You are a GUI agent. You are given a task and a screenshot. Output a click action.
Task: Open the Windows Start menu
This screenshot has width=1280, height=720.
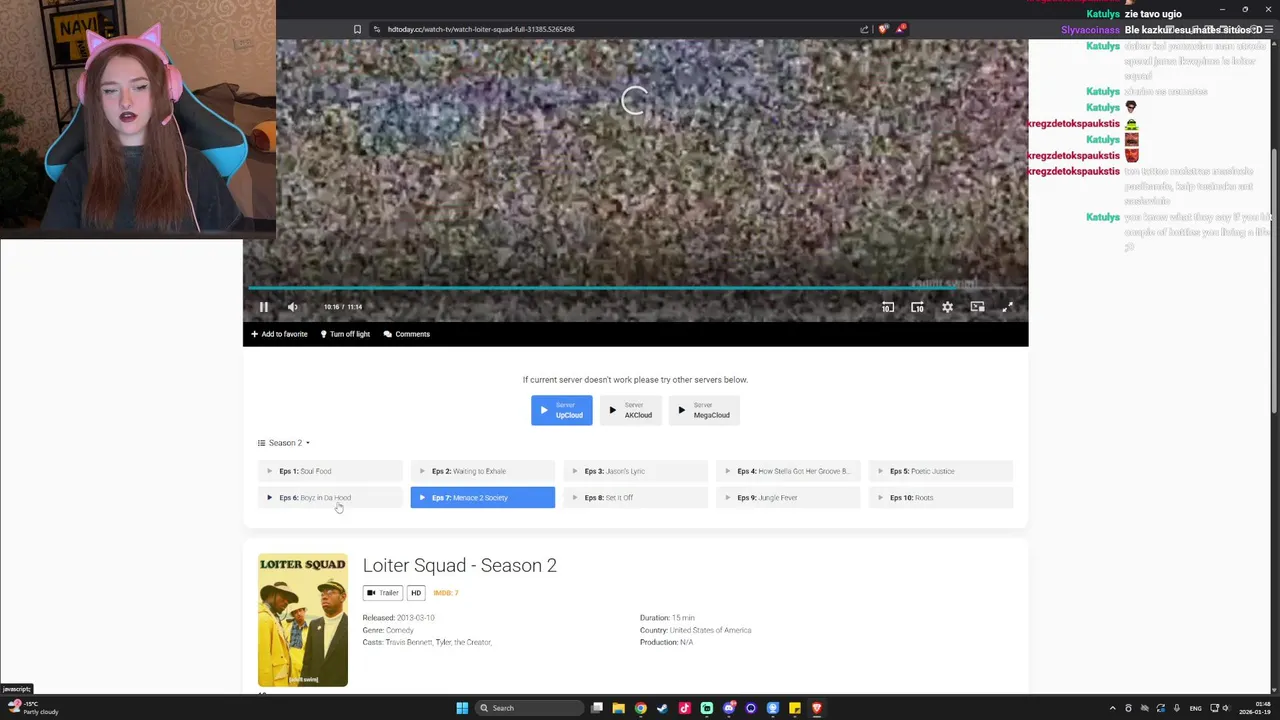click(462, 708)
